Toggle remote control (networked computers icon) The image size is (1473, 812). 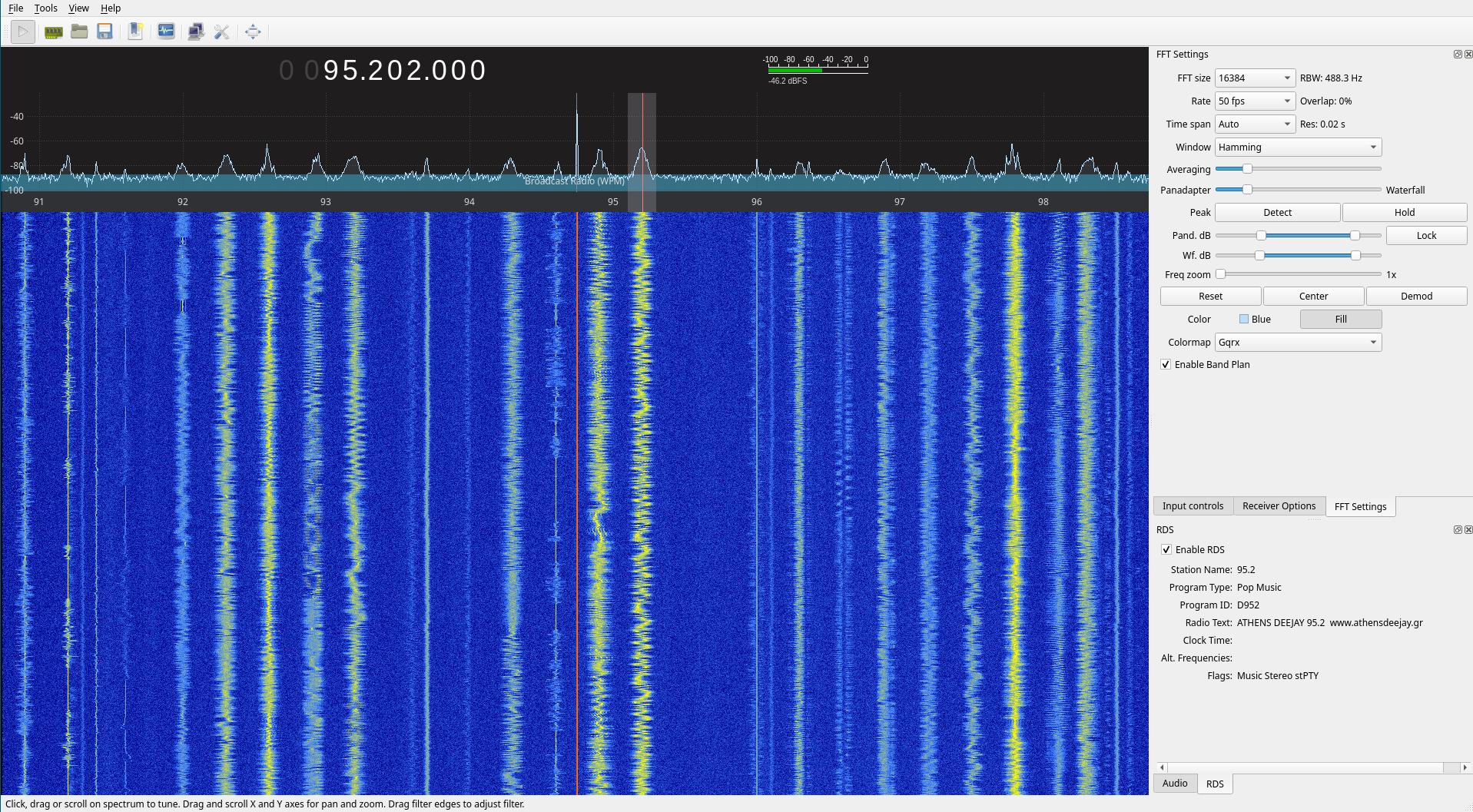tap(196, 31)
